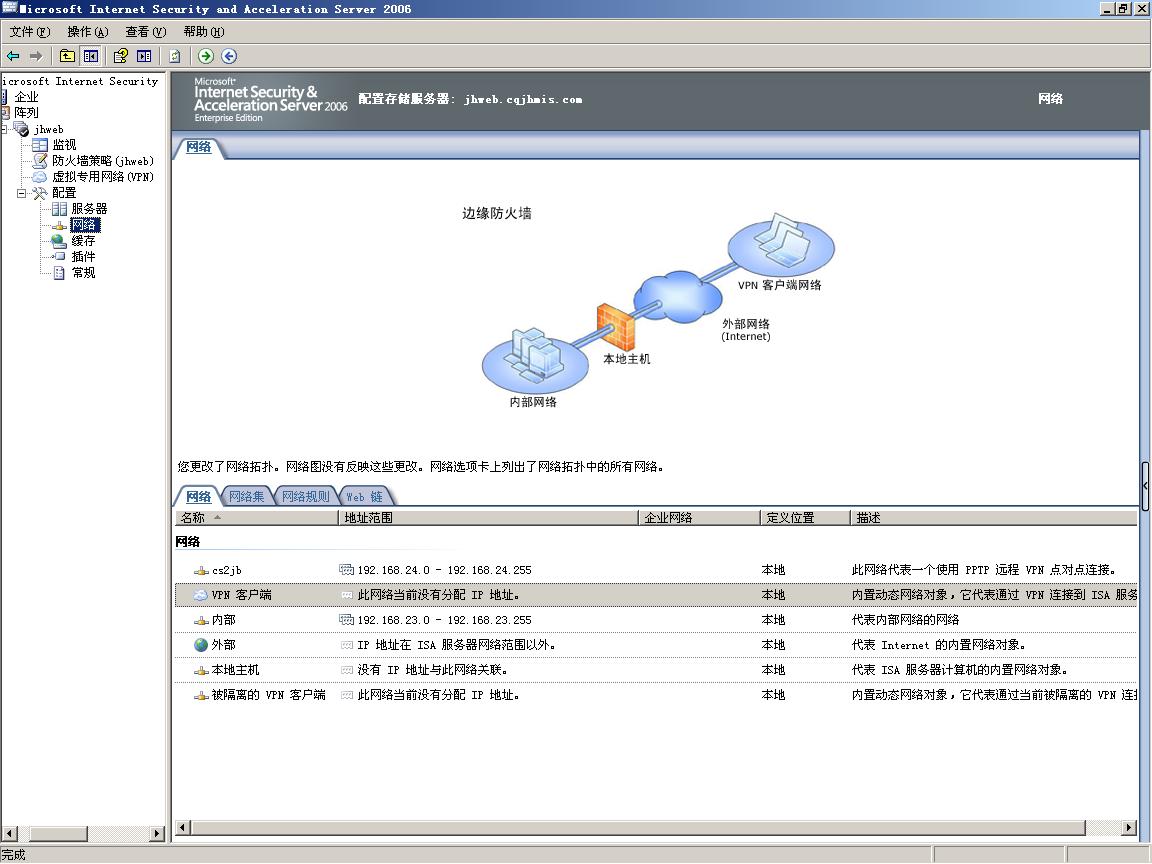Click the top 网络 page tab
Viewport: 1152px width, 864px height.
[198, 147]
